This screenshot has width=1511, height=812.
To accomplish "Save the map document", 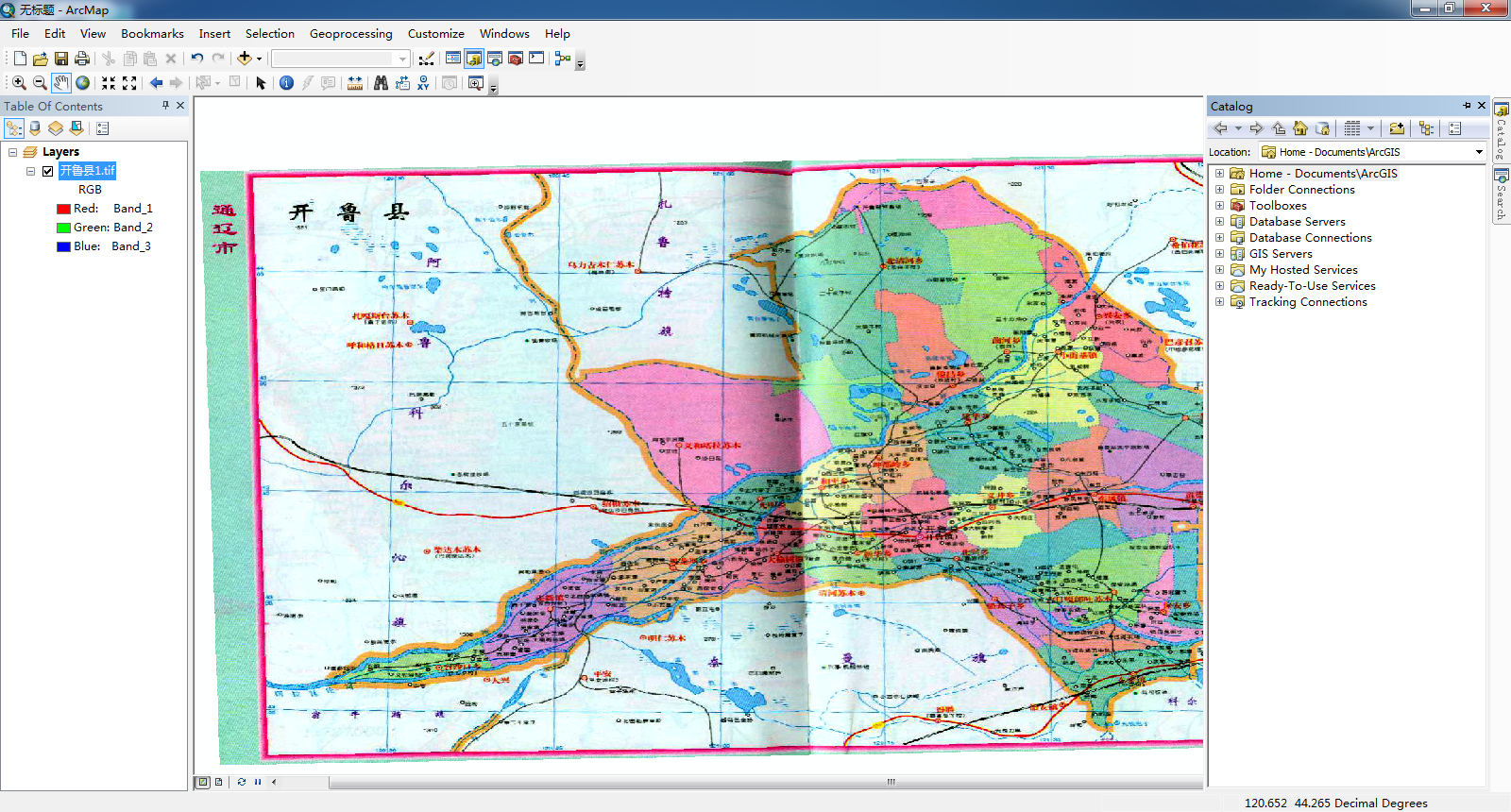I will point(61,59).
